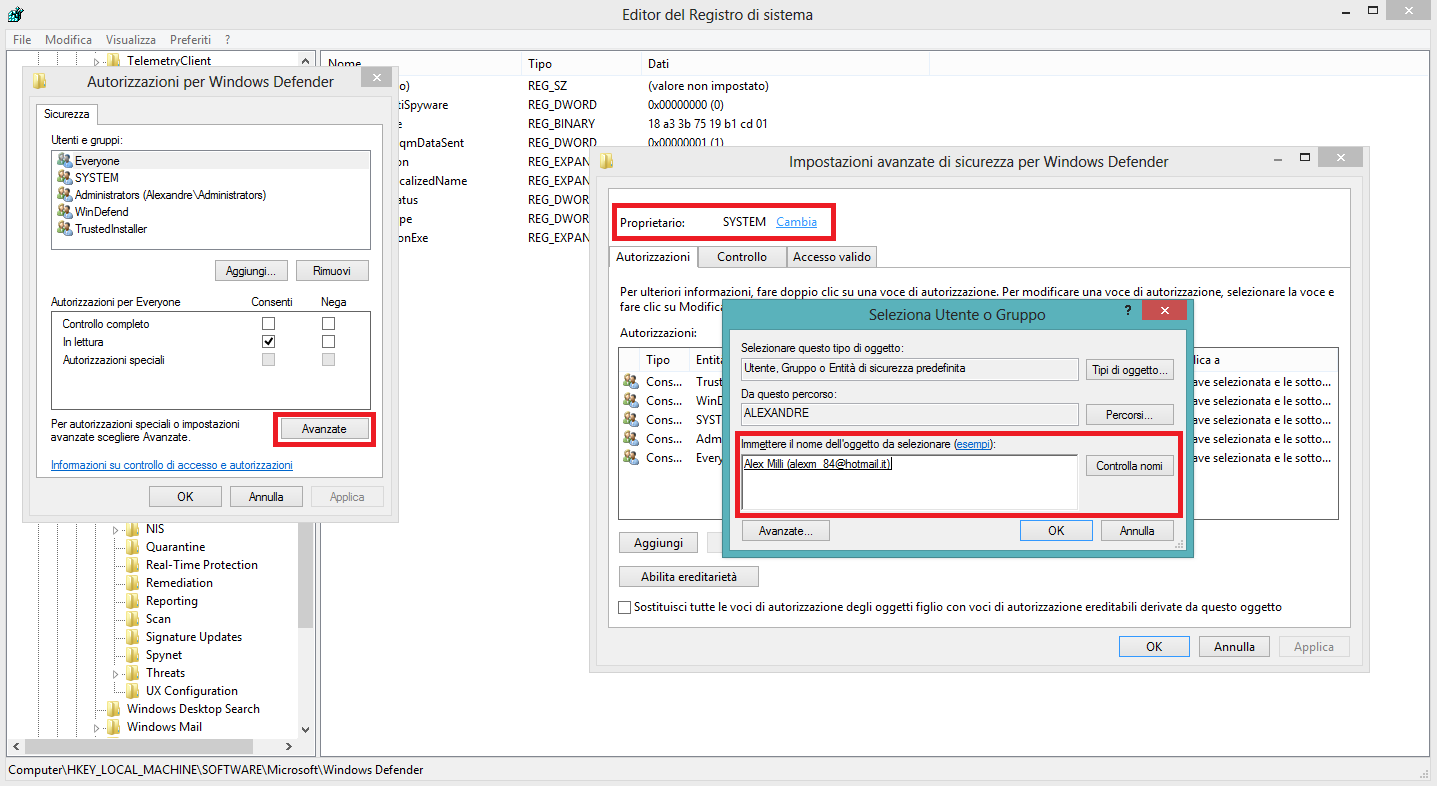Select the Autorizzazioni tab
Image resolution: width=1437 pixels, height=786 pixels.
653,257
